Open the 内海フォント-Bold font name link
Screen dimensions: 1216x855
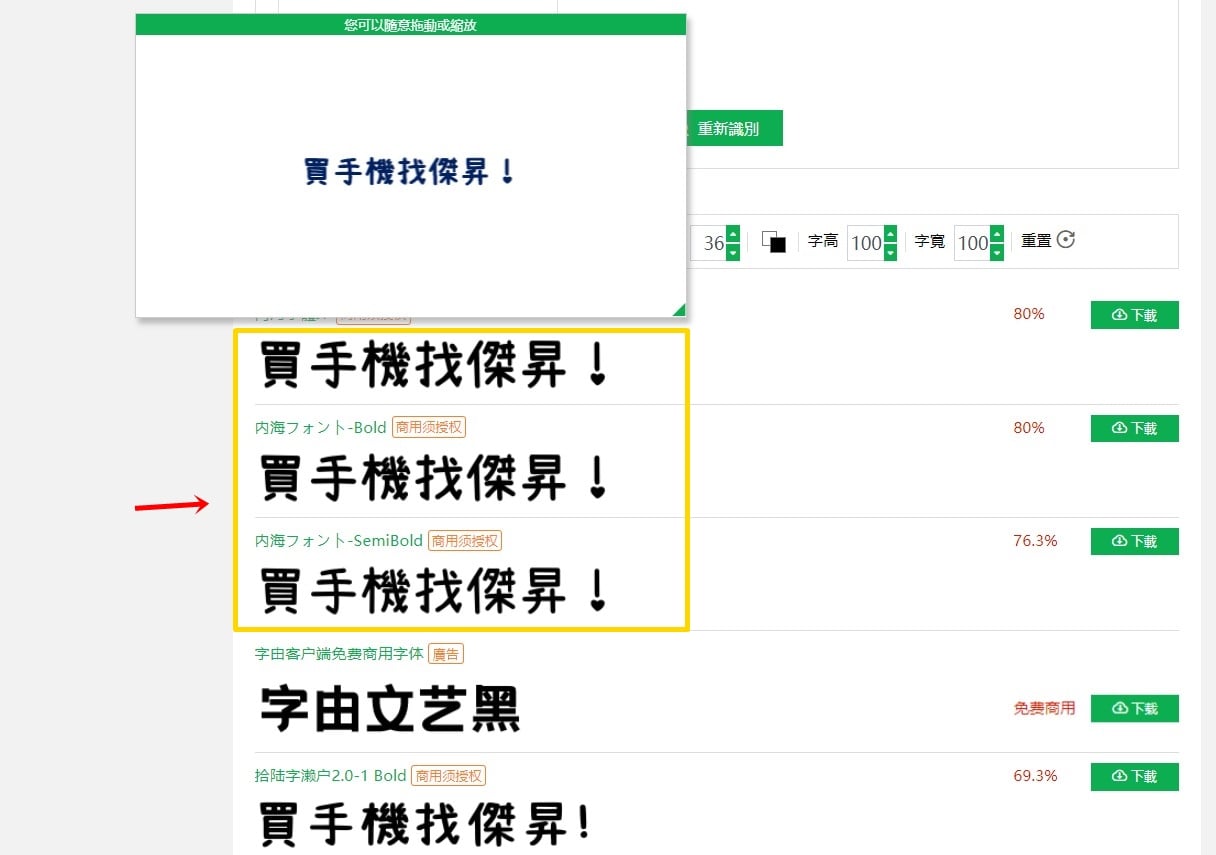[321, 427]
